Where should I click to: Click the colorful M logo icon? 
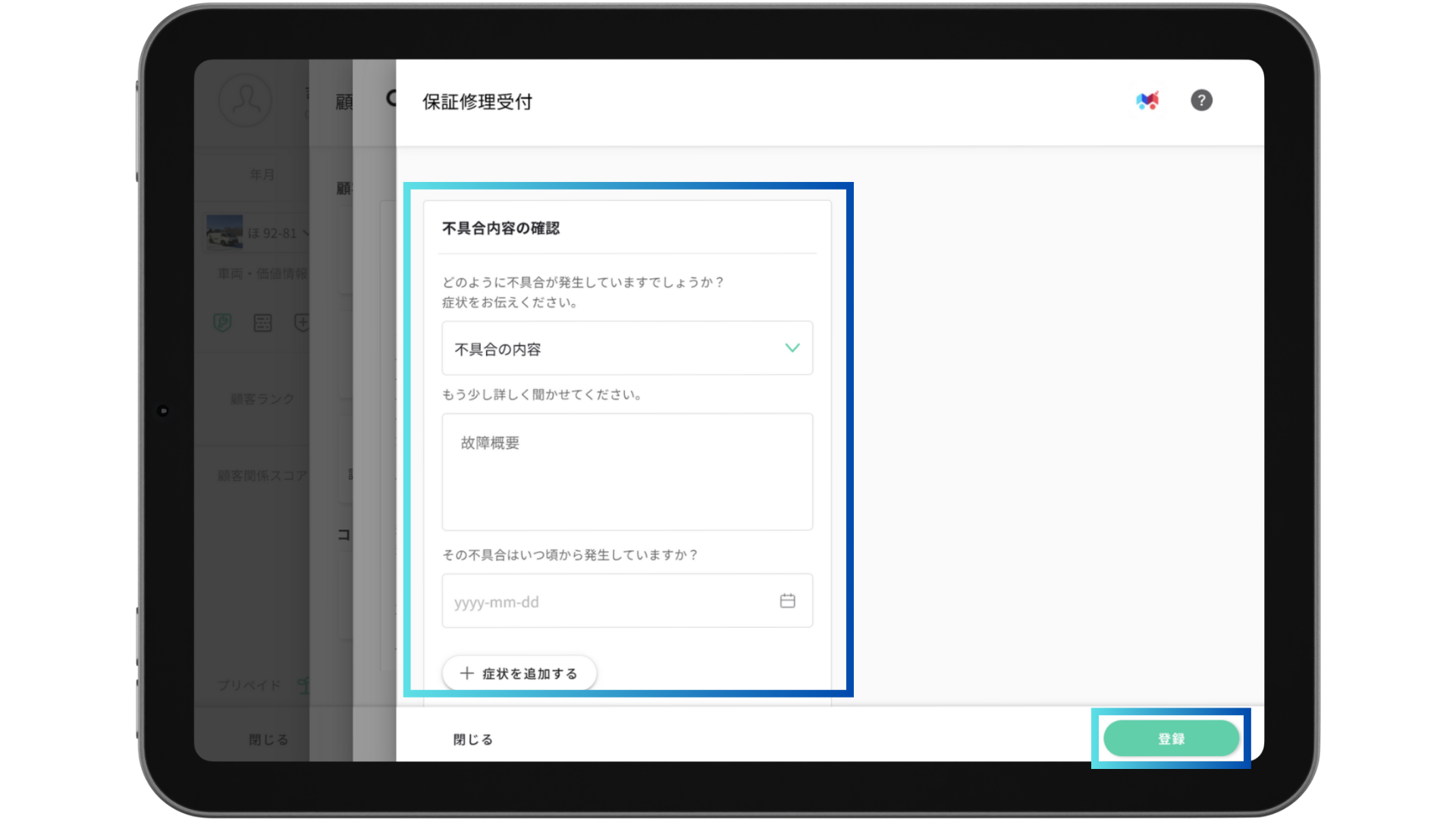coord(1147,100)
